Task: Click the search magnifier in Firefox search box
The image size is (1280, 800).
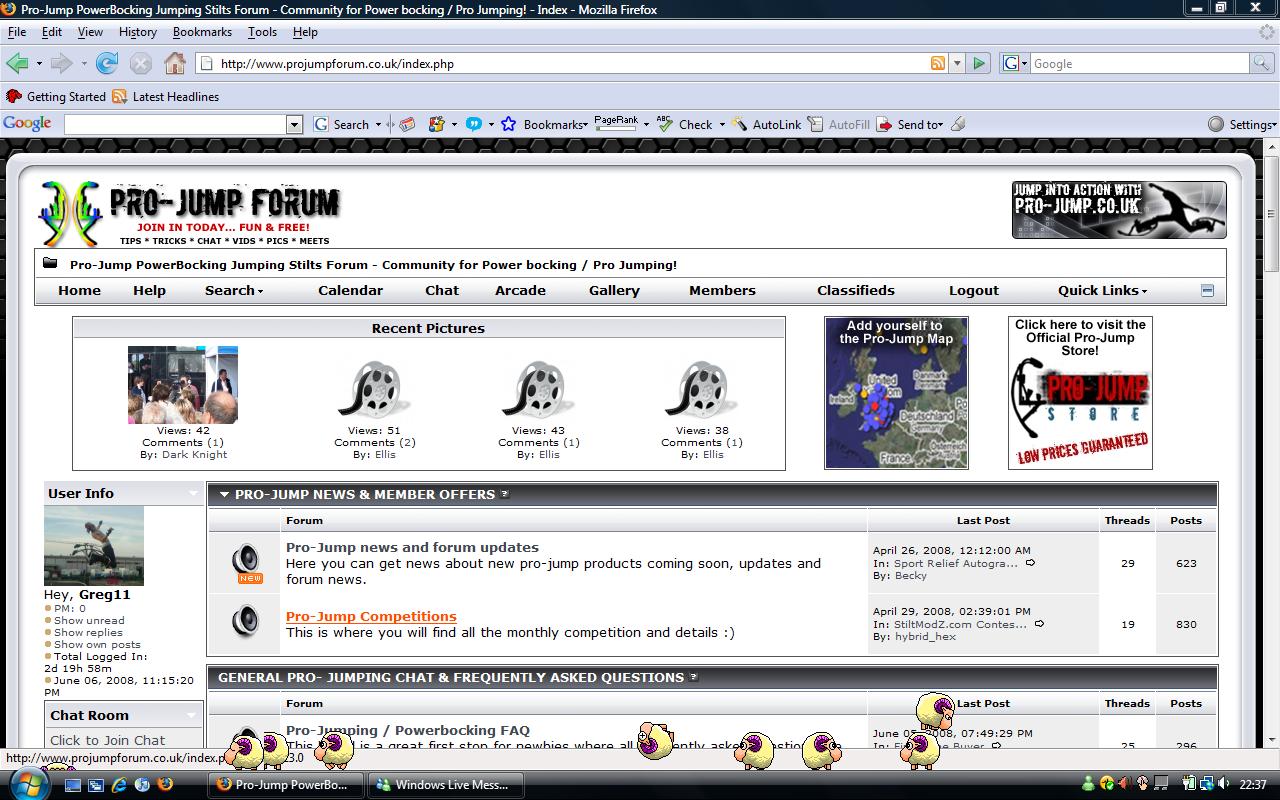Action: [1262, 63]
